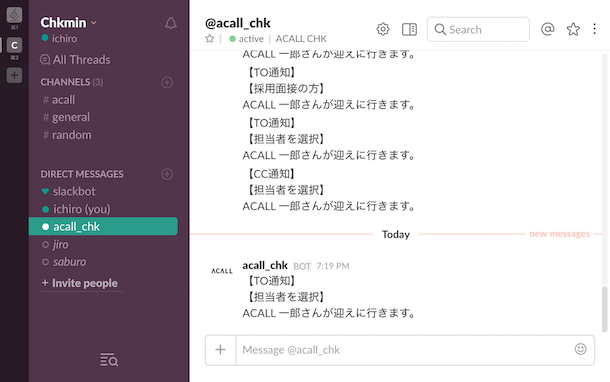Toggle the details pane icon
The height and width of the screenshot is (382, 610).
point(409,29)
